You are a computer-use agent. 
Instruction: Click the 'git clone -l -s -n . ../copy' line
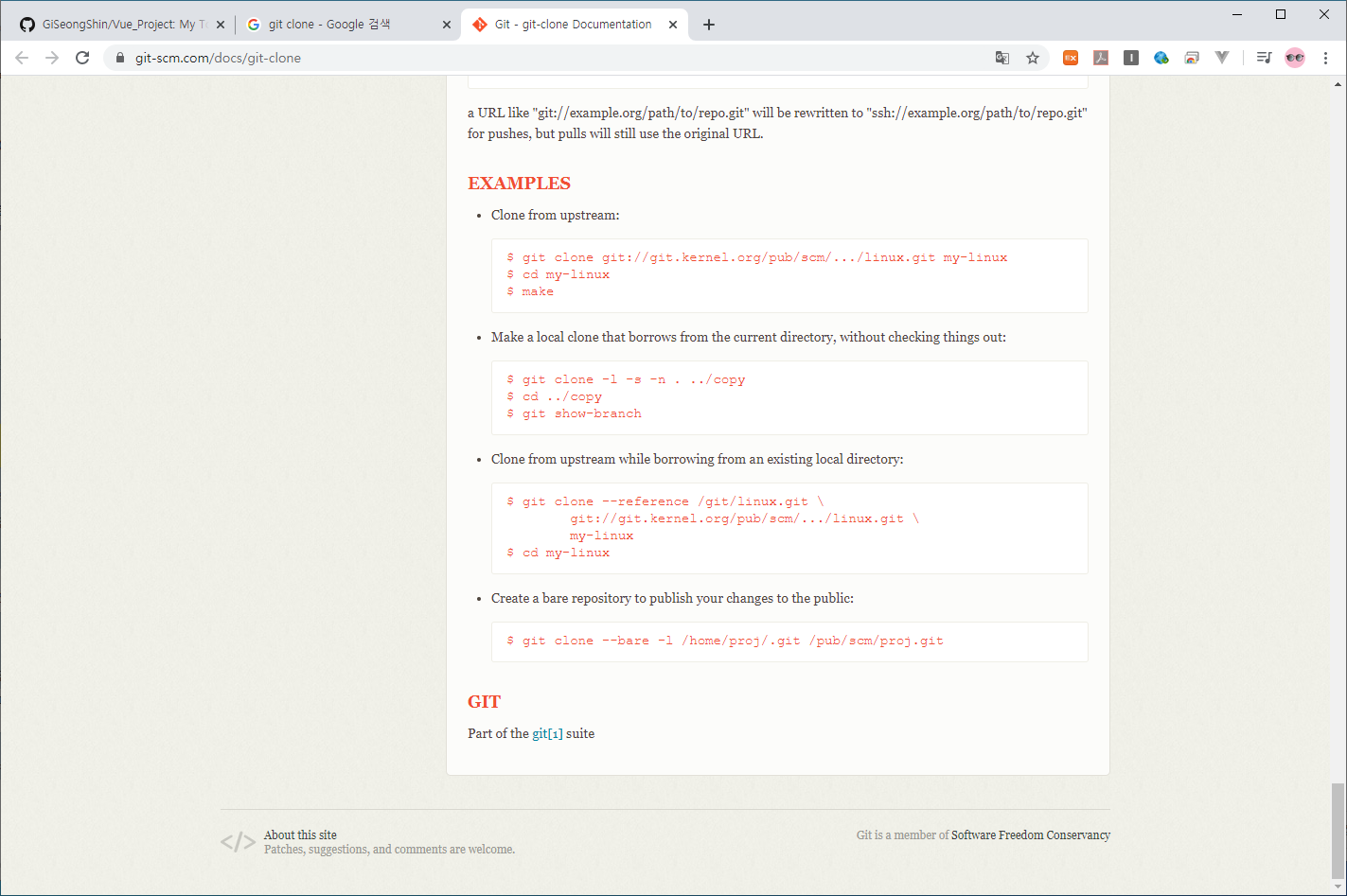626,379
